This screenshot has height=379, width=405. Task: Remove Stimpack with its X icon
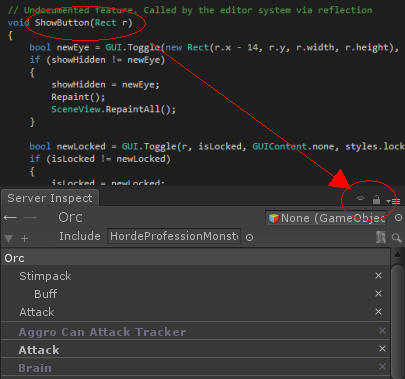tap(378, 276)
